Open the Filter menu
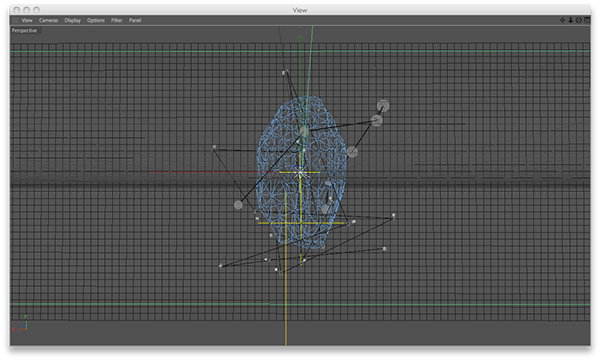This screenshot has width=600, height=360. point(117,20)
